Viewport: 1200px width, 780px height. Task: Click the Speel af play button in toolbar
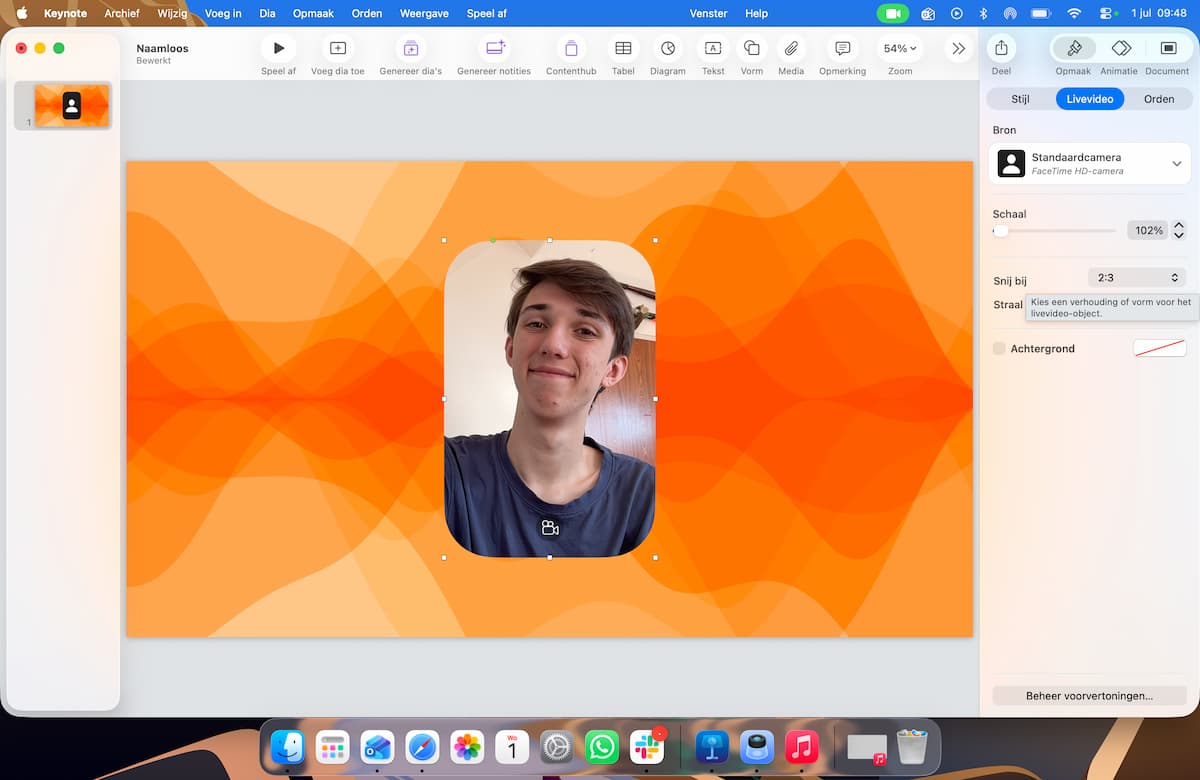(278, 48)
